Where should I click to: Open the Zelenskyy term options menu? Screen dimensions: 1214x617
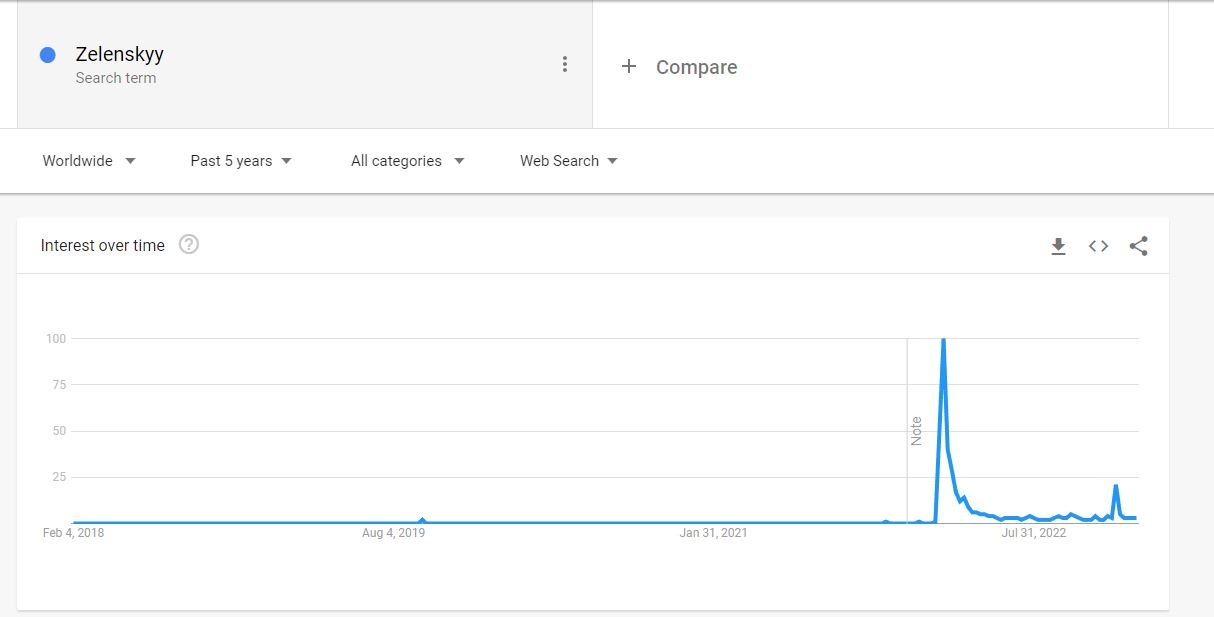coord(565,64)
